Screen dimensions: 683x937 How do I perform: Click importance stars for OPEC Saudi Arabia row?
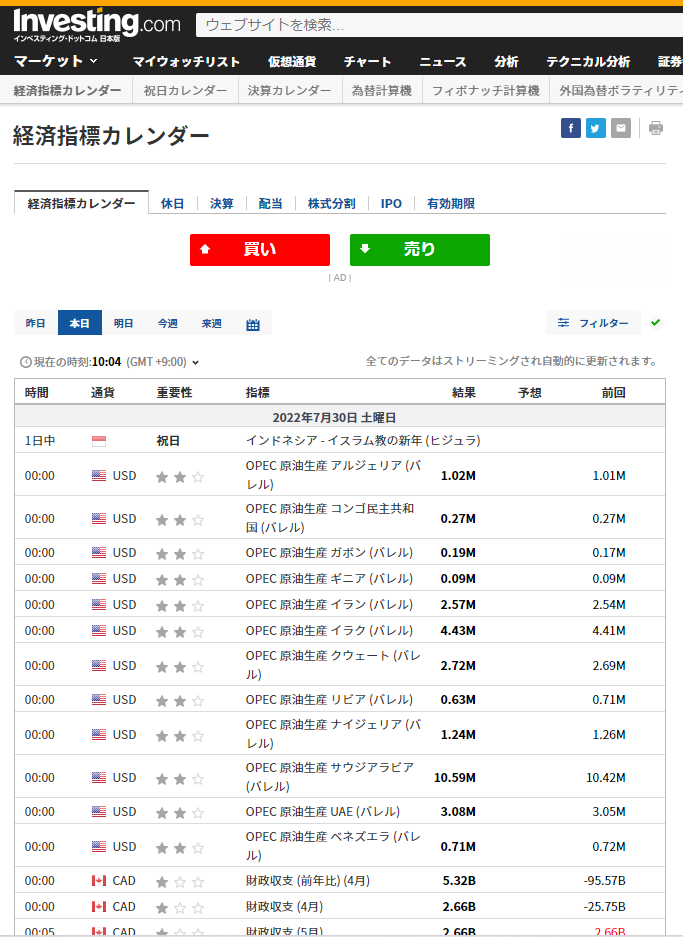pos(180,779)
